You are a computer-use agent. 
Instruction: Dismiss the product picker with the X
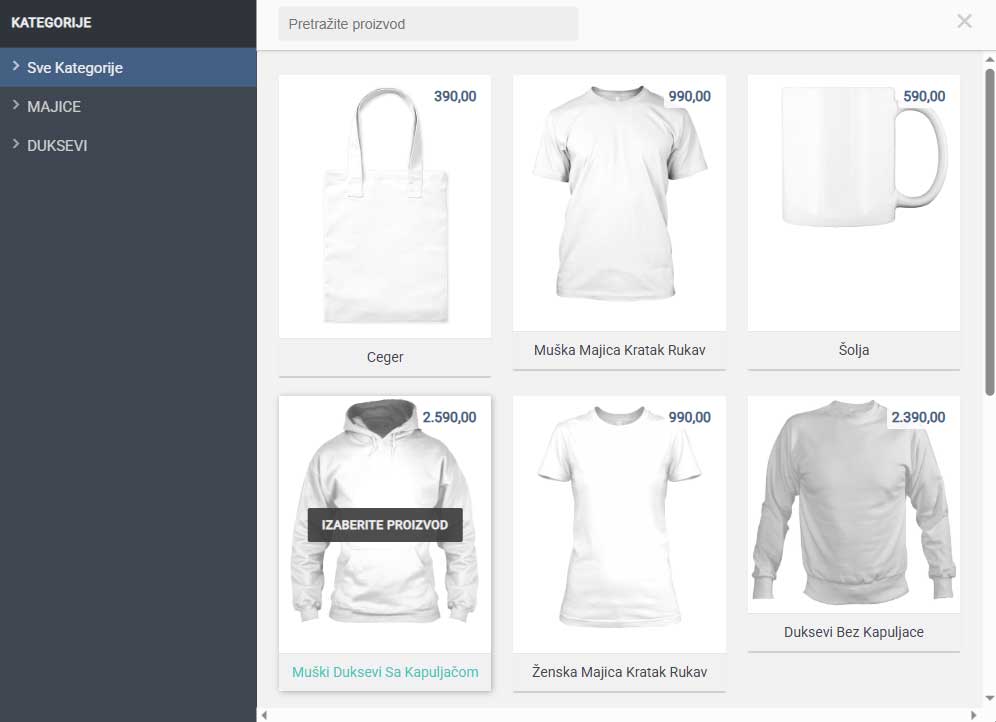pyautogui.click(x=964, y=21)
